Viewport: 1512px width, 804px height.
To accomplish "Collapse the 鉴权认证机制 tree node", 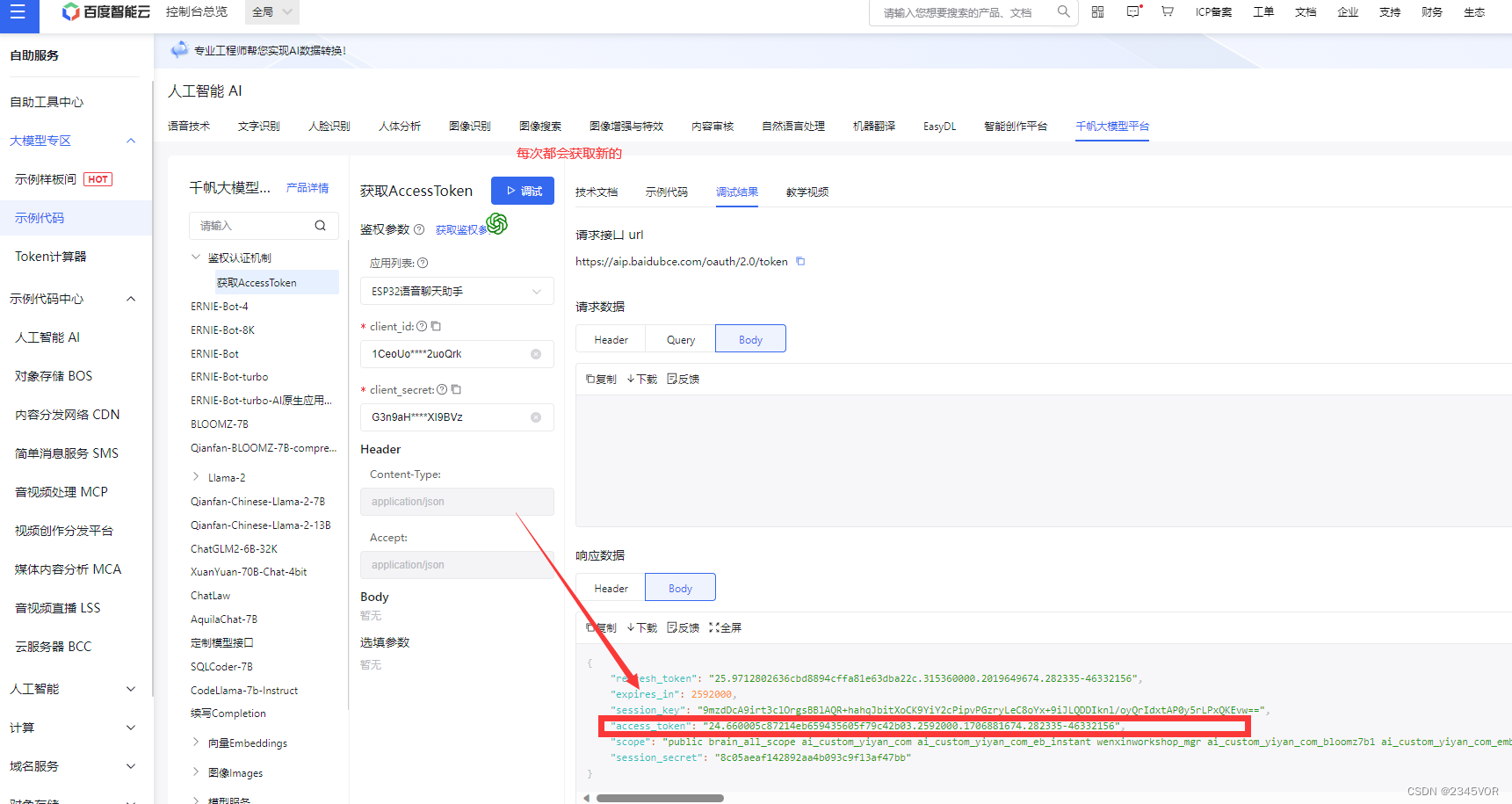I will coord(196,257).
